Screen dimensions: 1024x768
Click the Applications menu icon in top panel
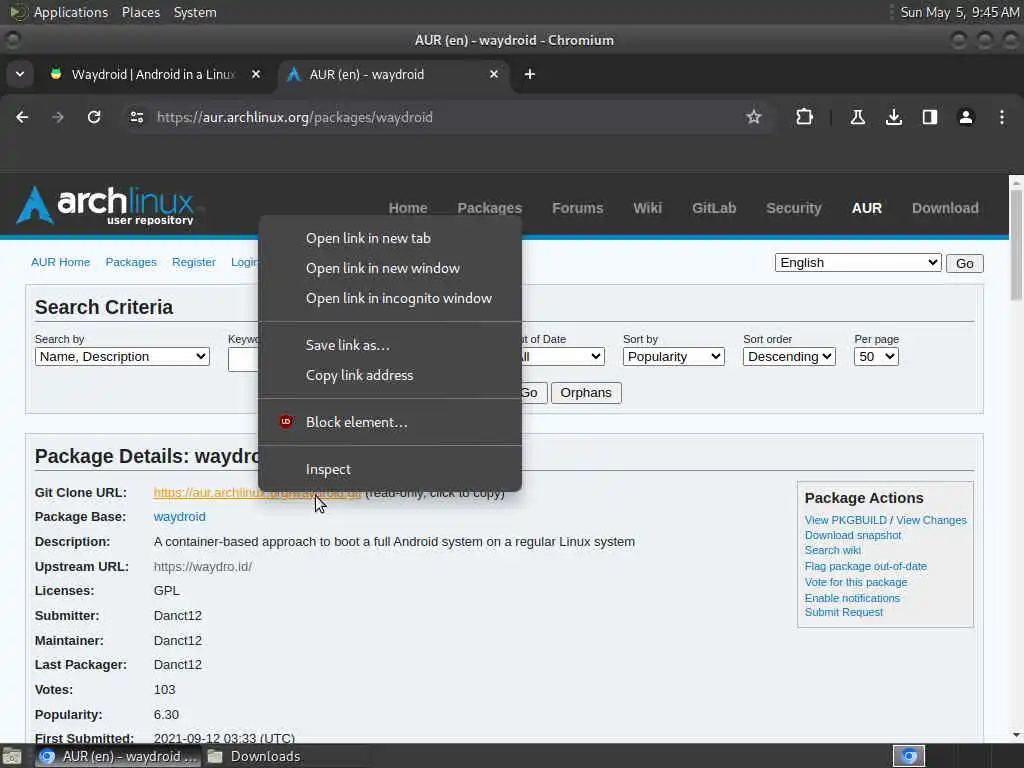(18, 12)
